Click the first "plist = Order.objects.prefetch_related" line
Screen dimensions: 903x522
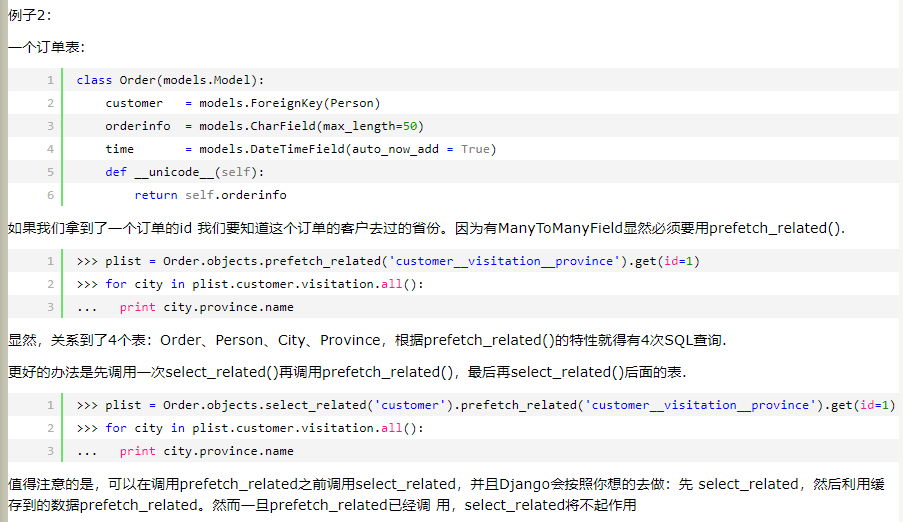coord(388,261)
